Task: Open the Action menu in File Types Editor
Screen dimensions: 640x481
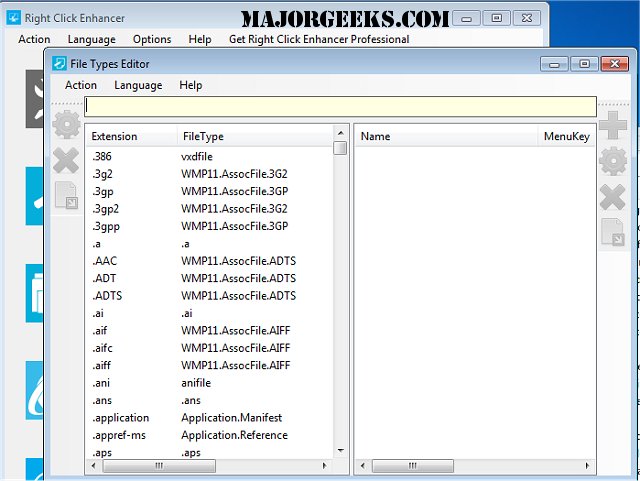Action: click(x=81, y=85)
